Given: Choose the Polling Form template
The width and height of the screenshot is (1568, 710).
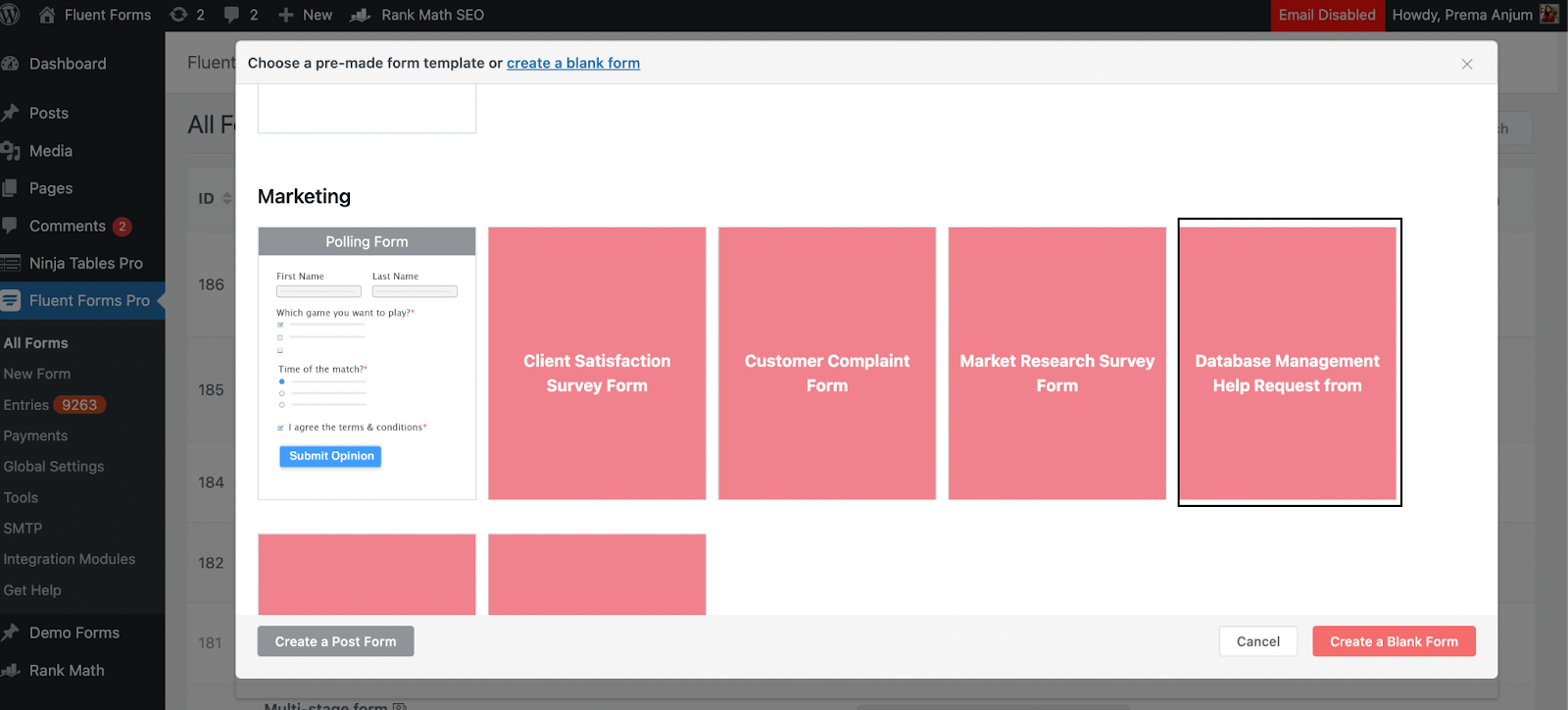Looking at the screenshot, I should click(367, 364).
